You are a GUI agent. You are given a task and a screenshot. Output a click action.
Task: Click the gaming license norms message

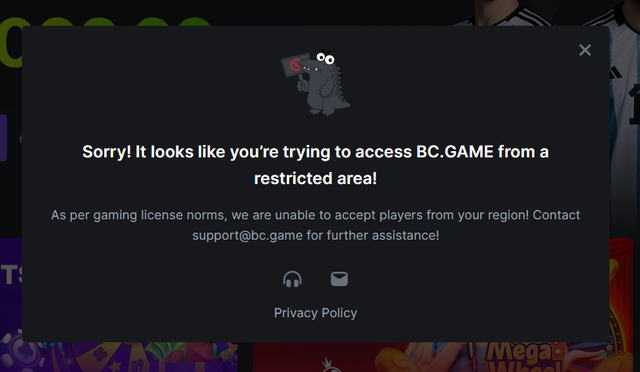316,225
